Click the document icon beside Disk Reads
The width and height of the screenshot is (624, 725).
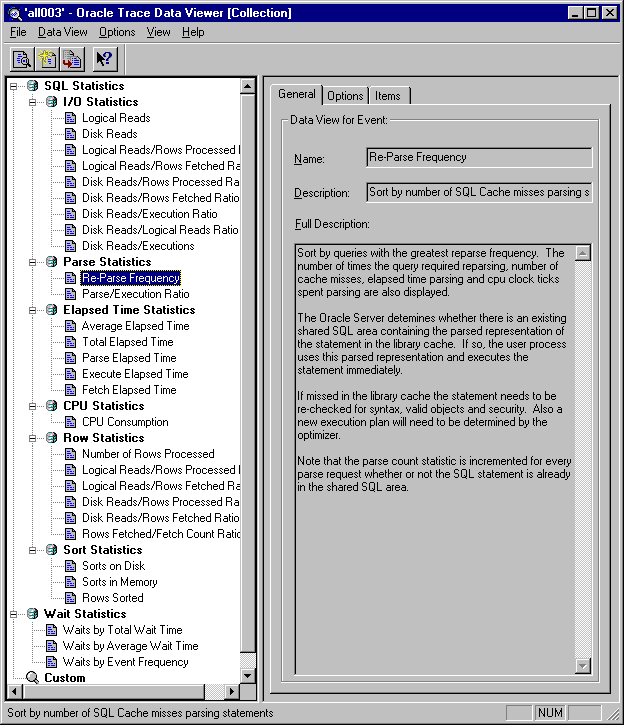point(71,134)
